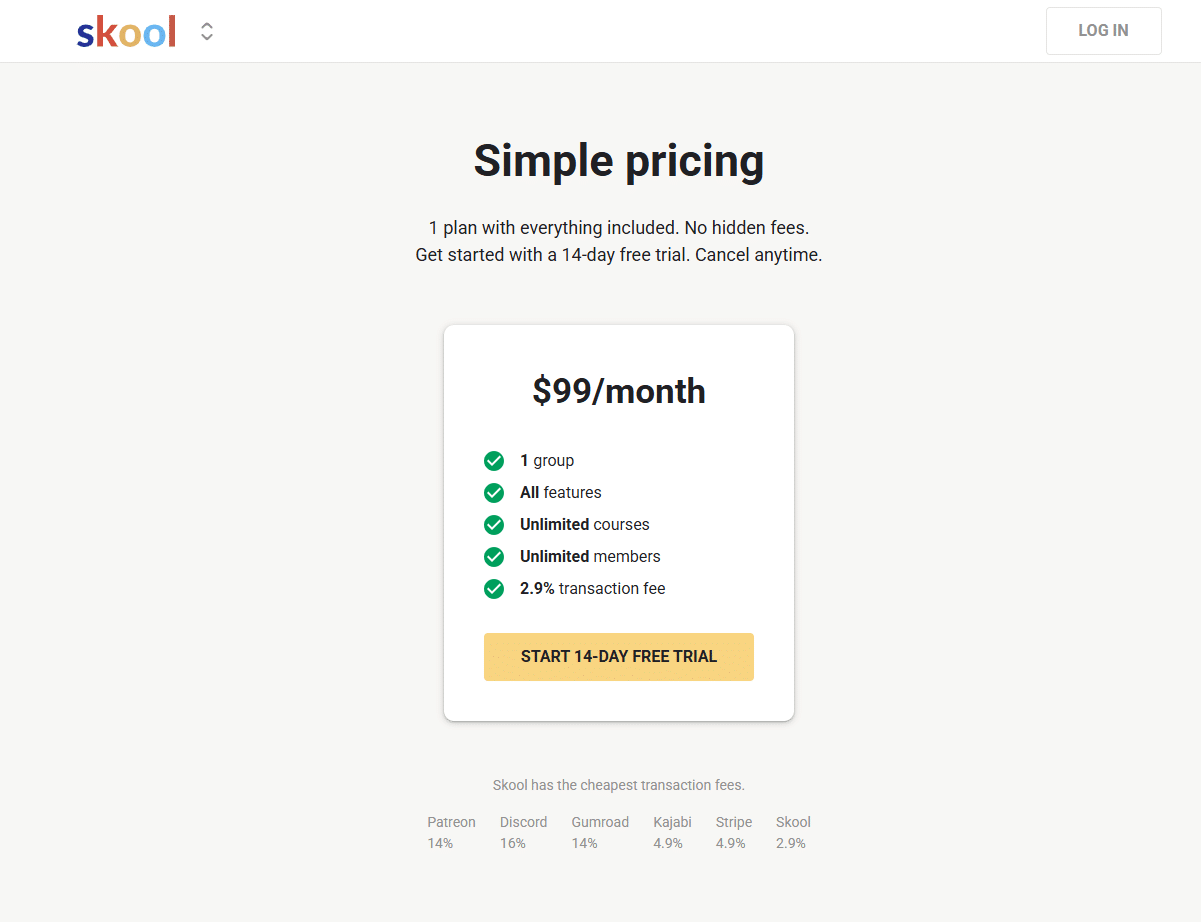Click the 'Simple pricing' heading
This screenshot has width=1201, height=922.
click(618, 161)
